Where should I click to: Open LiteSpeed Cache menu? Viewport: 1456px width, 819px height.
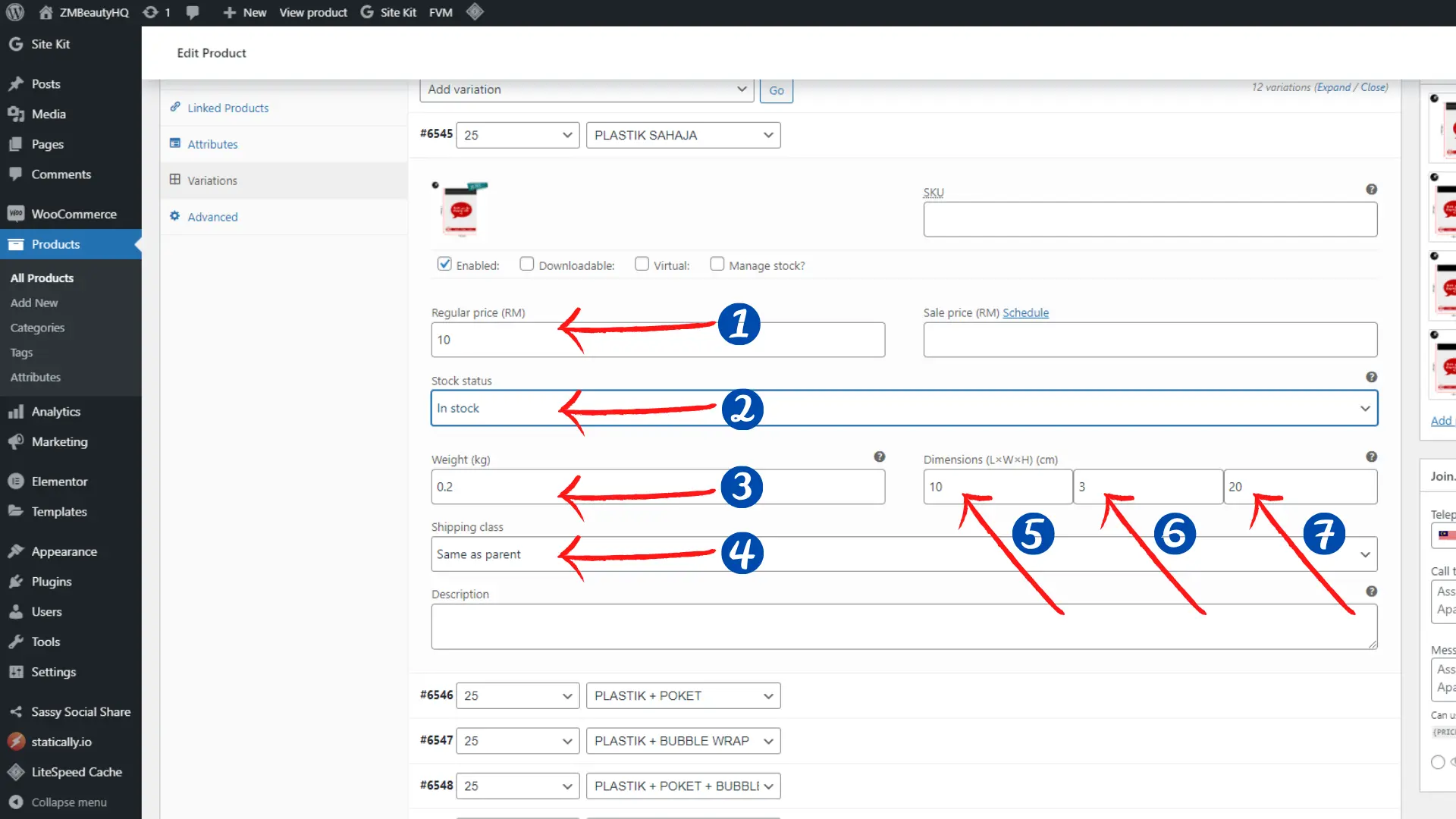click(71, 772)
